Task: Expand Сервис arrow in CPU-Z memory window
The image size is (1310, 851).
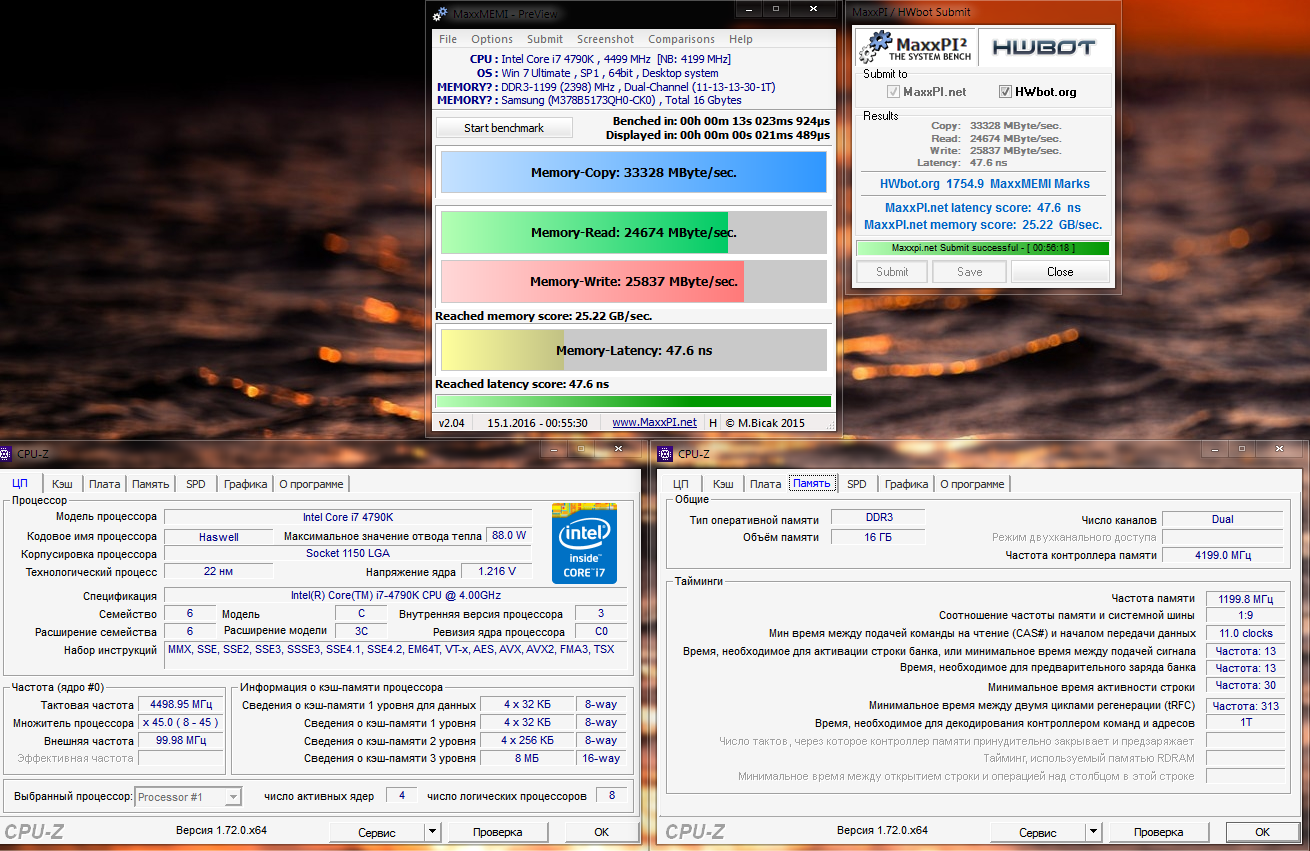Action: [1094, 832]
